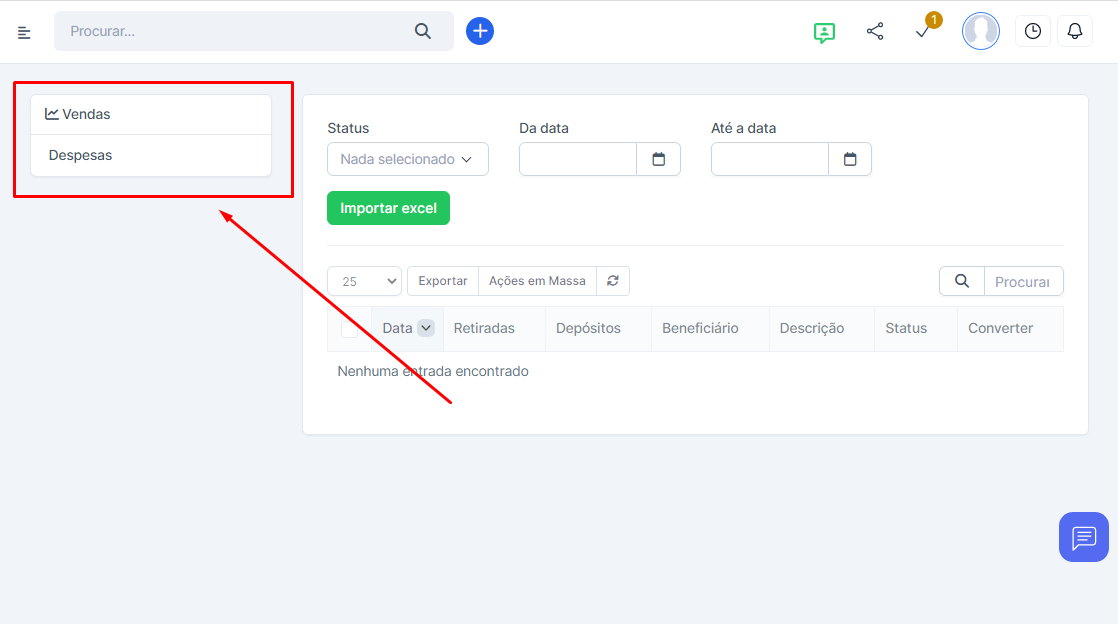Click the Importar excel button
The image size is (1118, 624).
pos(388,208)
